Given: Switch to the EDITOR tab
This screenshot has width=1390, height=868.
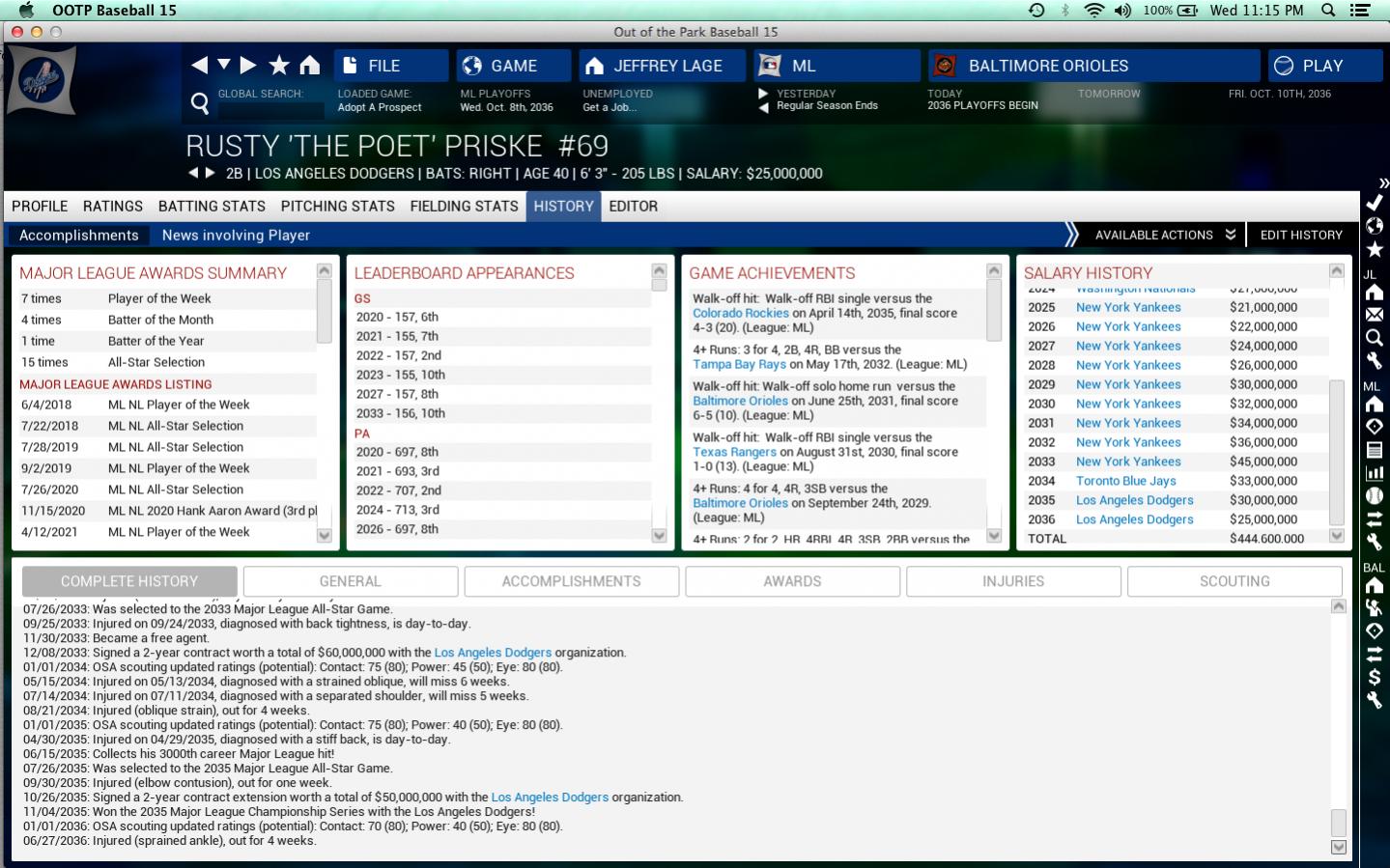Looking at the screenshot, I should pyautogui.click(x=633, y=206).
